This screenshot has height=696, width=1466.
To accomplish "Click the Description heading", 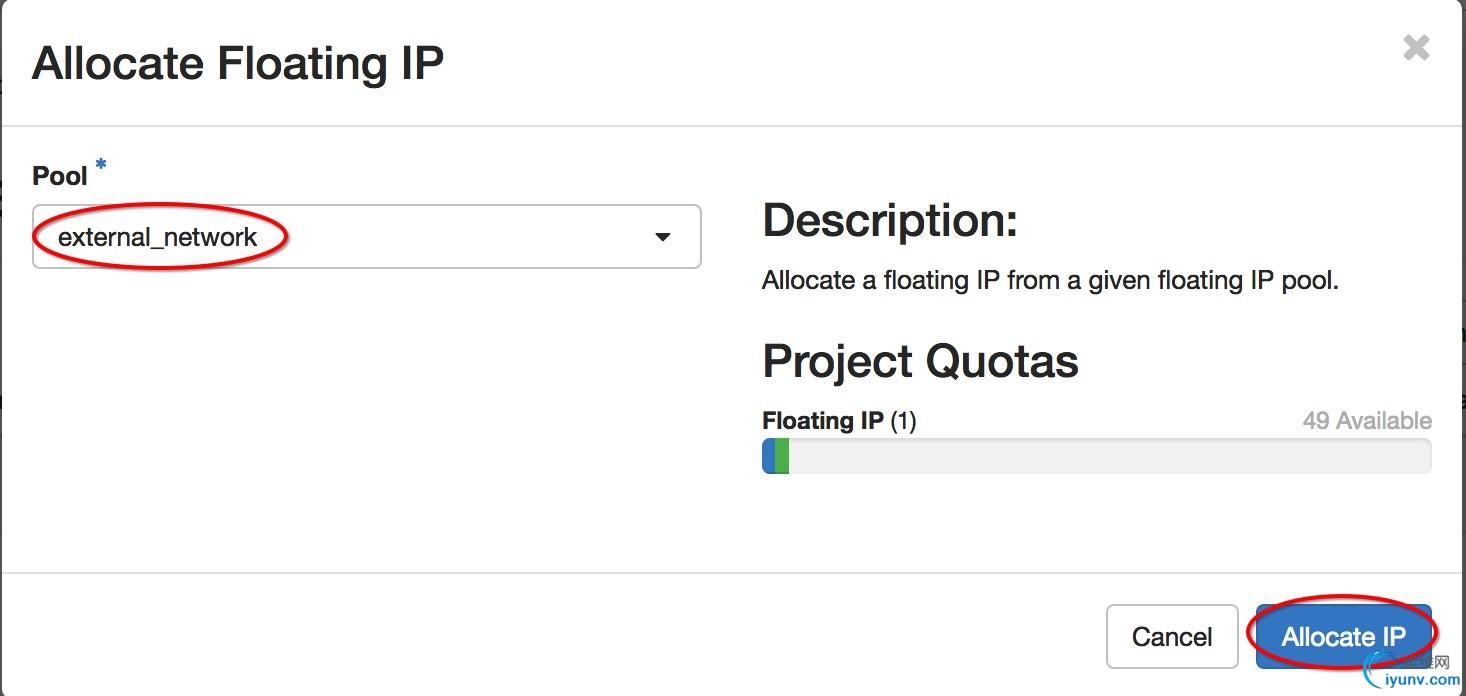I will 889,220.
